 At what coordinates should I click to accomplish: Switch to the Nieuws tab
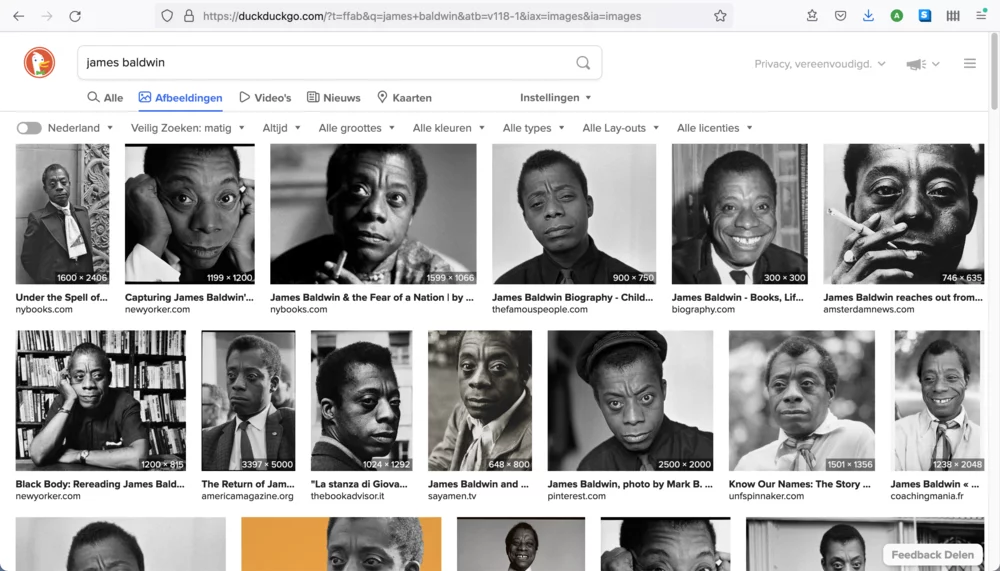[333, 98]
